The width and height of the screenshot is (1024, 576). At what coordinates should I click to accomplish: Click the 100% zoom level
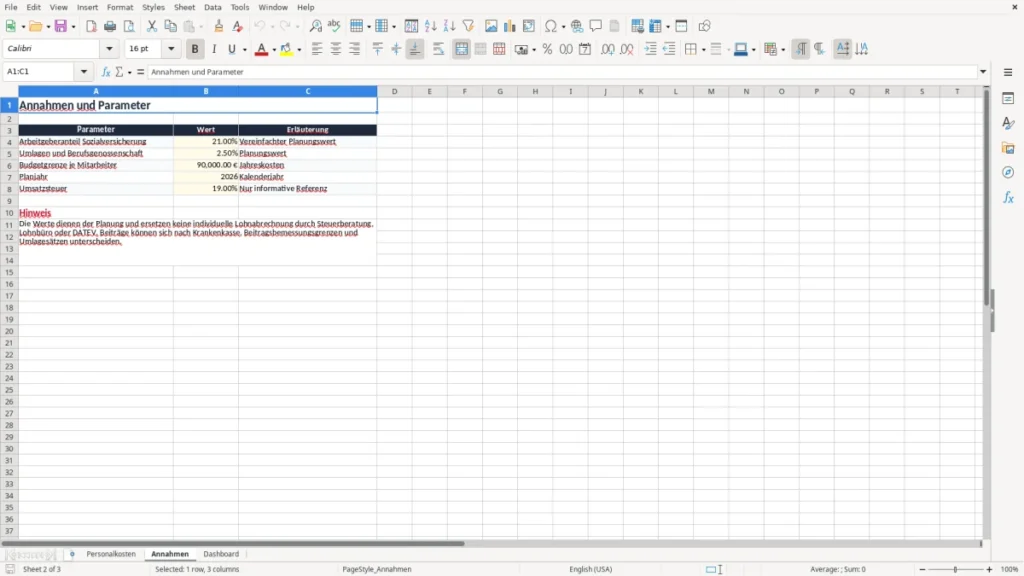[x=1010, y=569]
